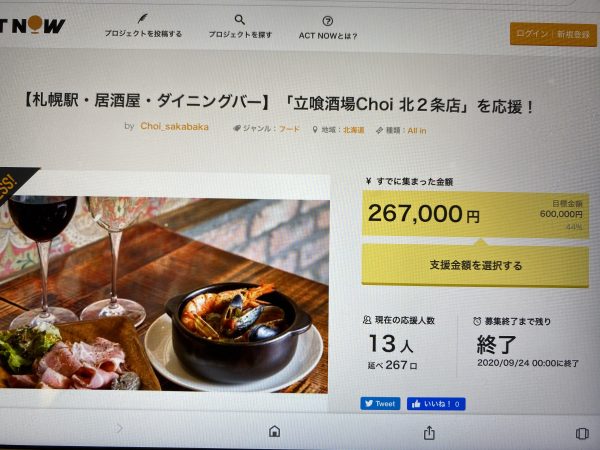Image resolution: width=600 pixels, height=450 pixels.
Task: Click the ログイン｜新規登録 button
Action: (553, 34)
